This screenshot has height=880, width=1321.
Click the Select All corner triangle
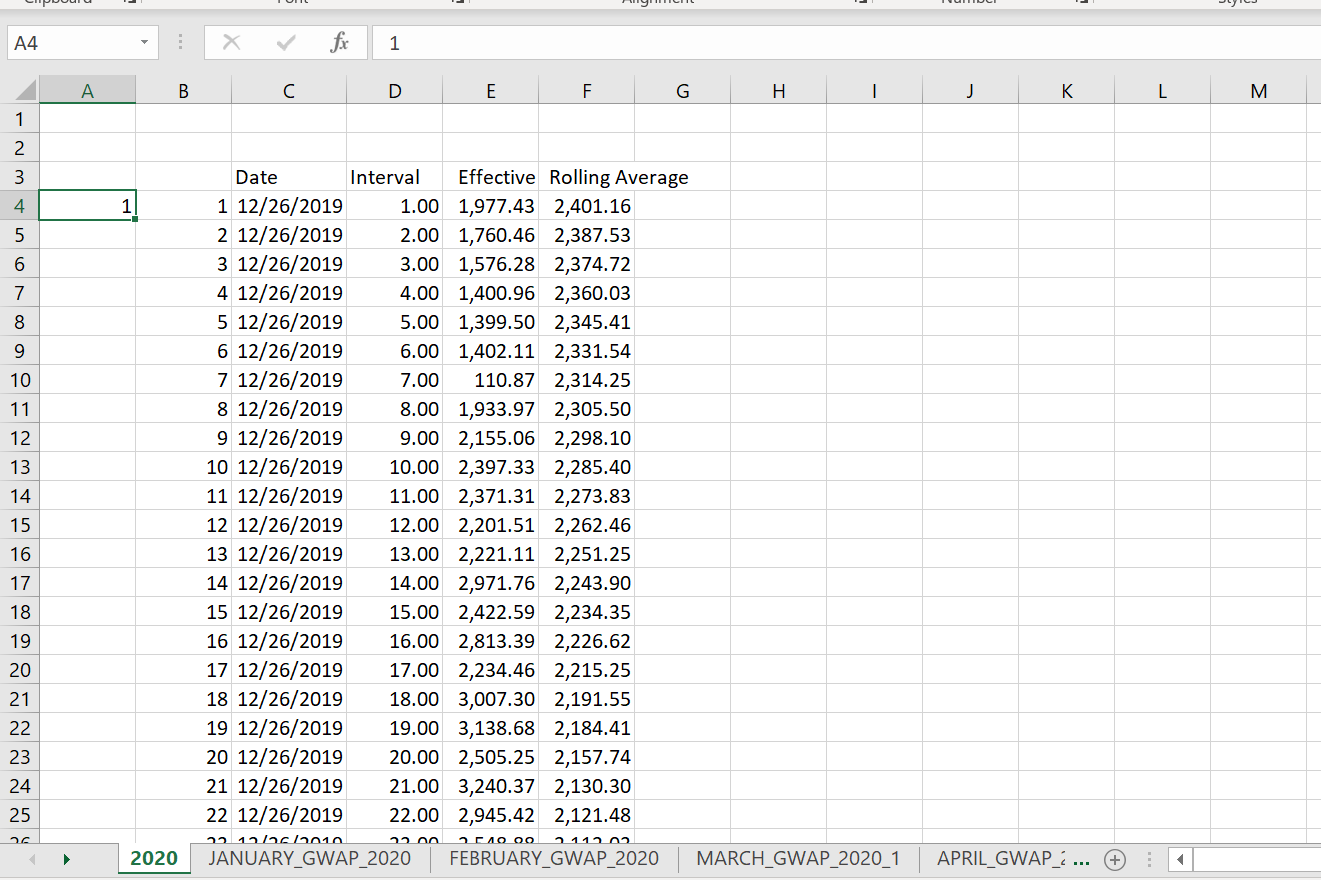(22, 91)
